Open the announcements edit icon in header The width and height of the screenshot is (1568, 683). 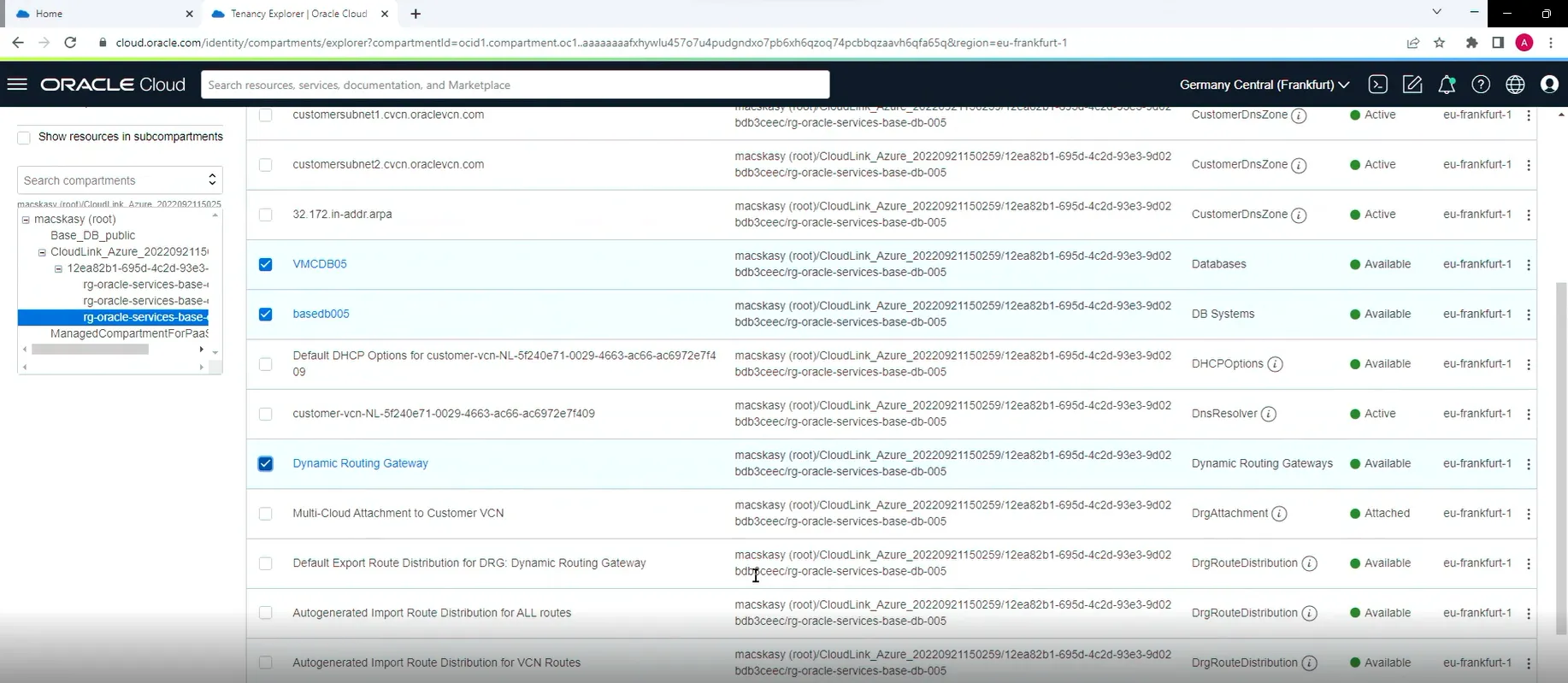[x=1412, y=85]
